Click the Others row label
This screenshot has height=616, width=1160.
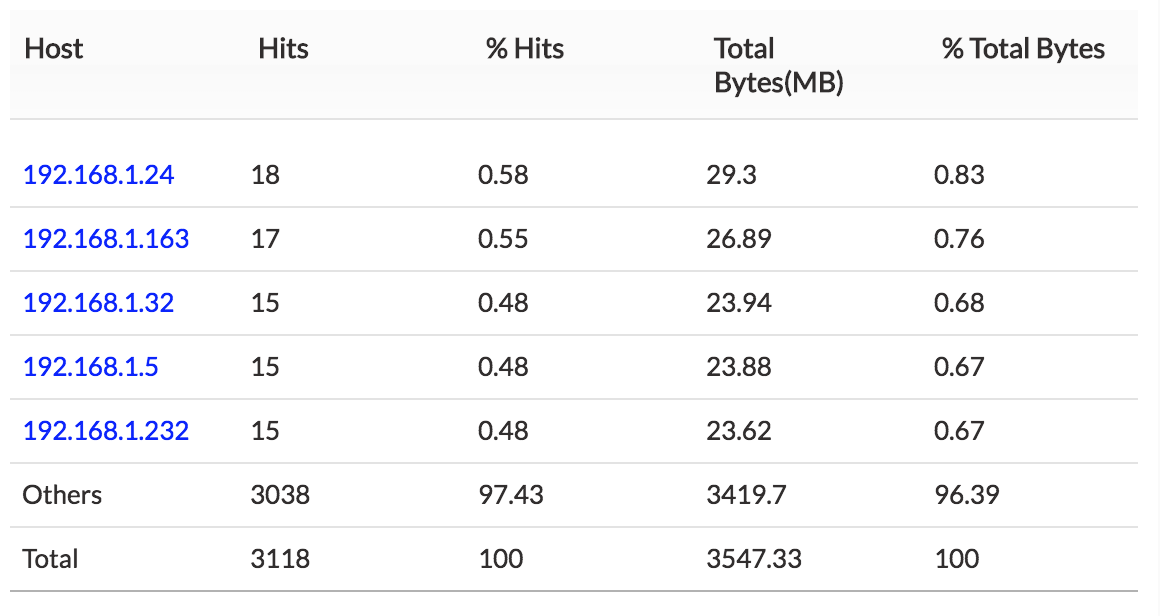(x=62, y=495)
